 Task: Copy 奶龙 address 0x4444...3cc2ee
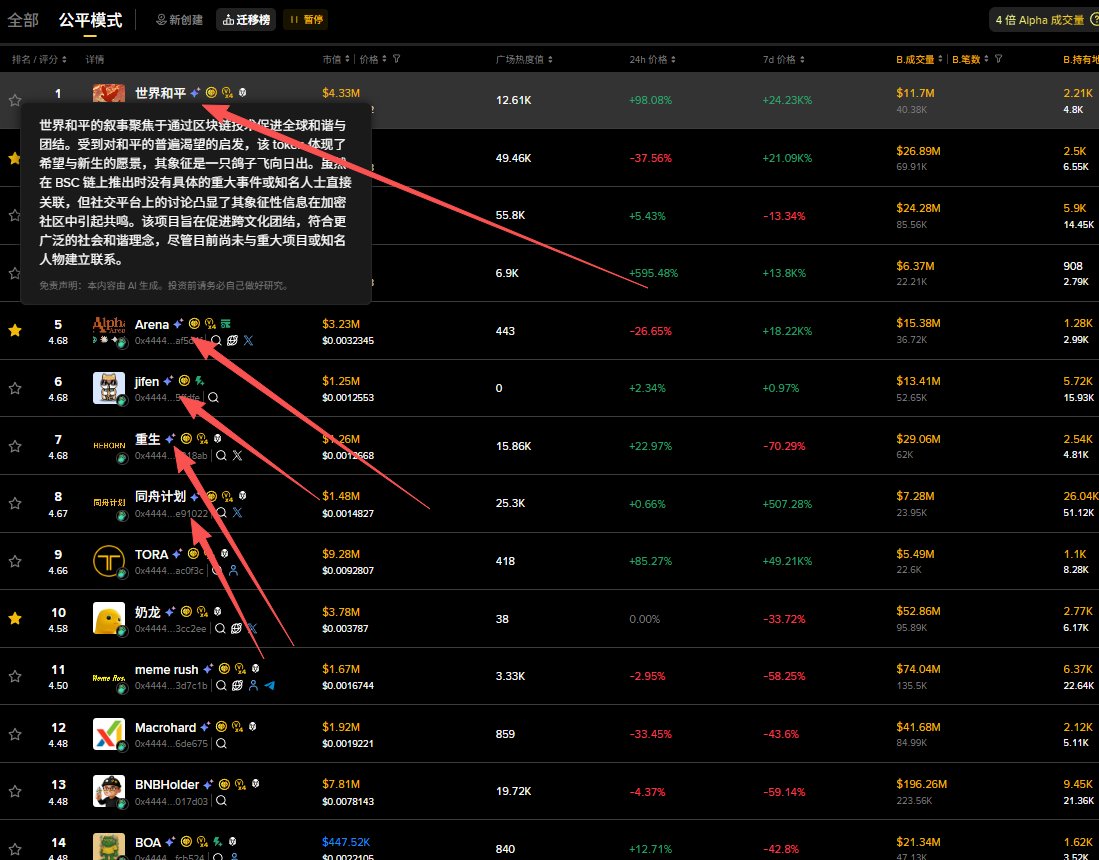[x=170, y=629]
